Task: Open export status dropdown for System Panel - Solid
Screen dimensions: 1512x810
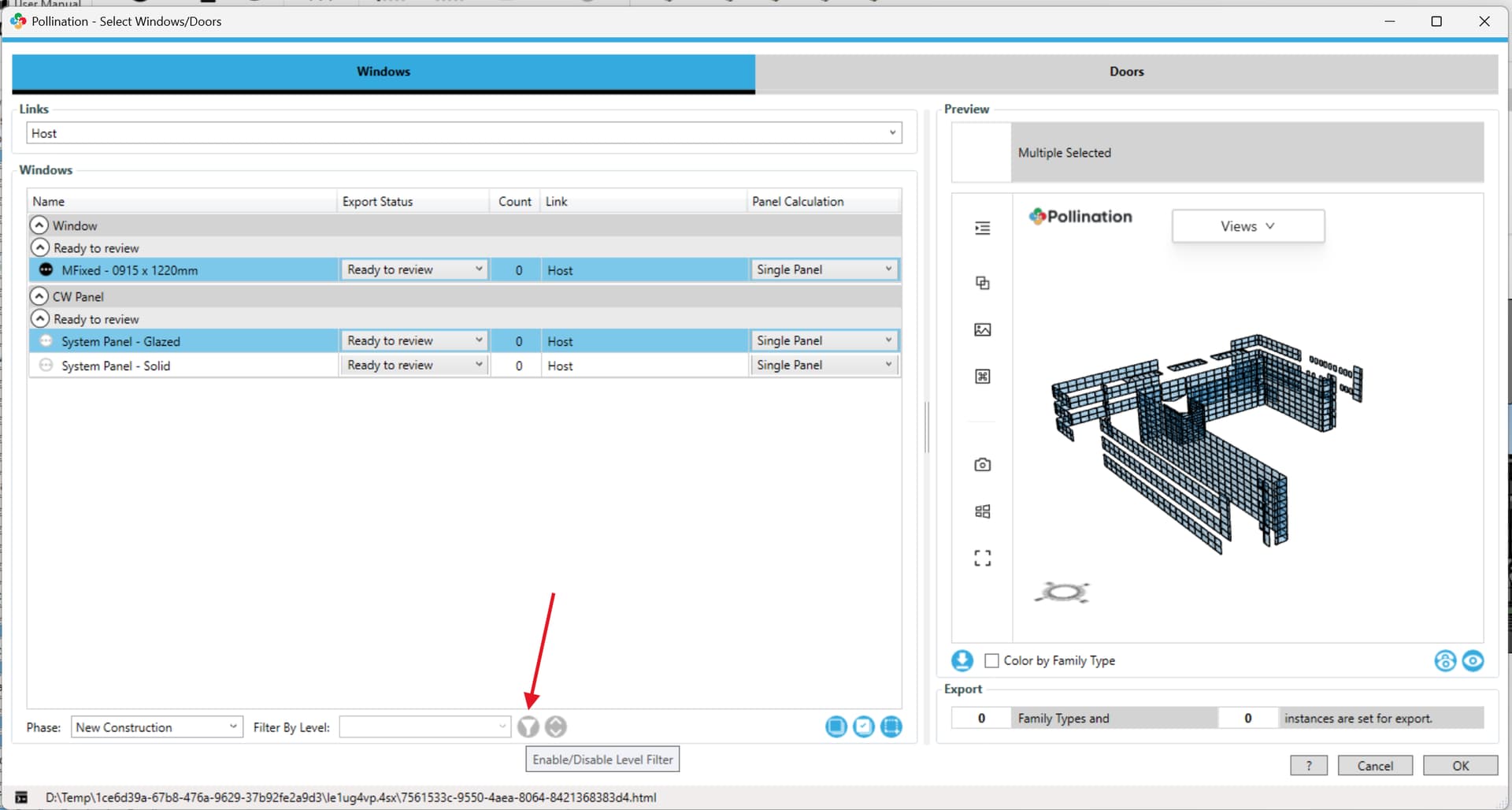Action: click(x=413, y=365)
